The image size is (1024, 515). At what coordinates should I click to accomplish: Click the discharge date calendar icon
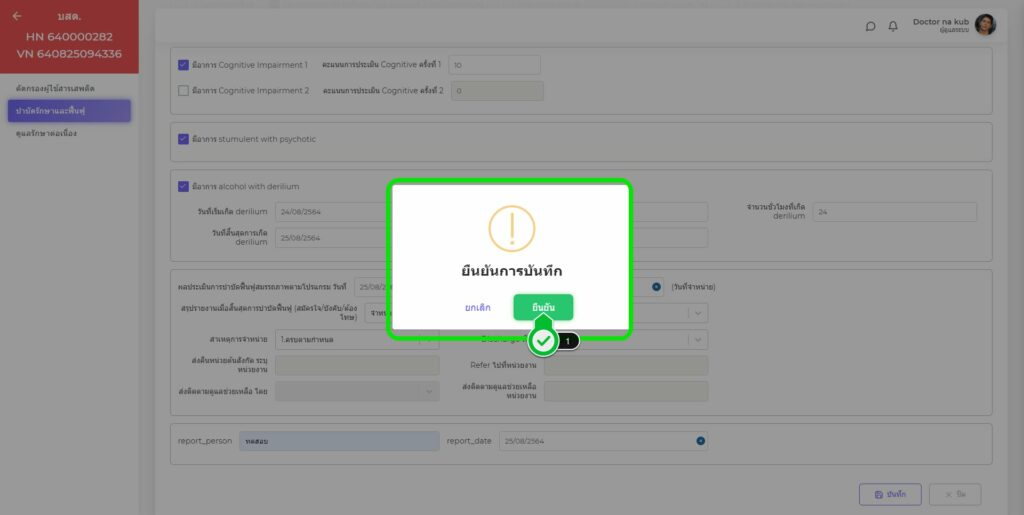coord(656,286)
